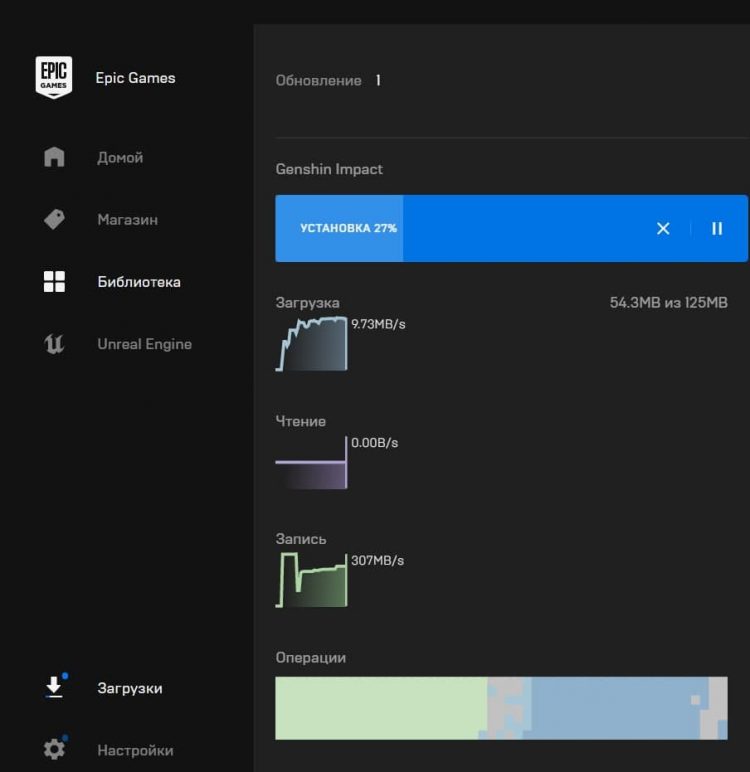
Task: Cancel the Genshin Impact installation with X
Action: point(663,229)
